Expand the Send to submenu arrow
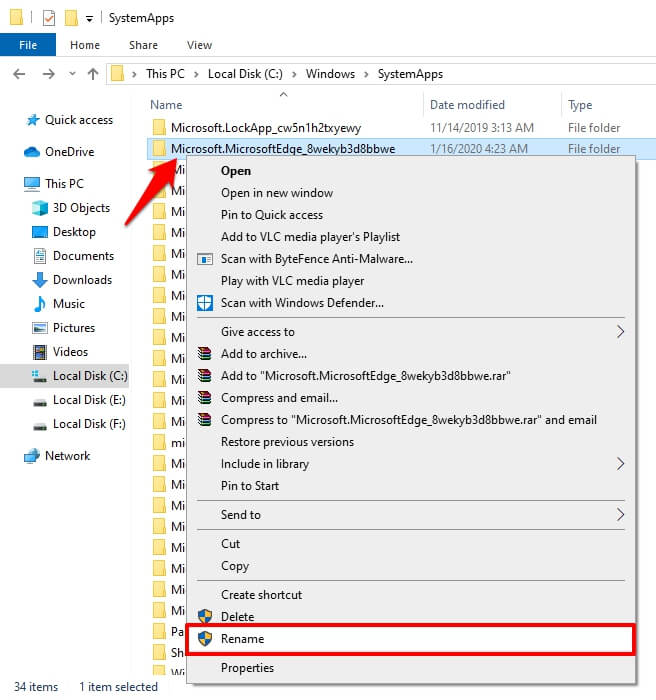This screenshot has height=700, width=656. point(620,515)
